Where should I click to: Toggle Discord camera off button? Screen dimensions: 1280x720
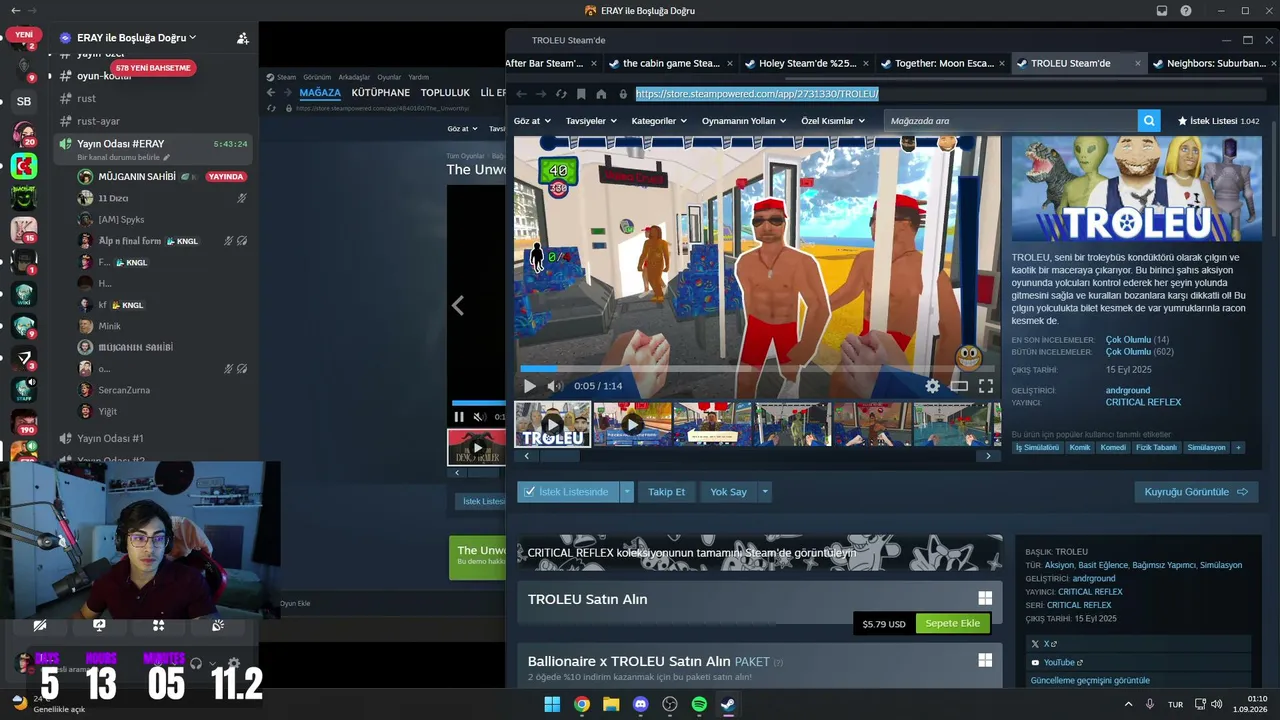point(39,625)
